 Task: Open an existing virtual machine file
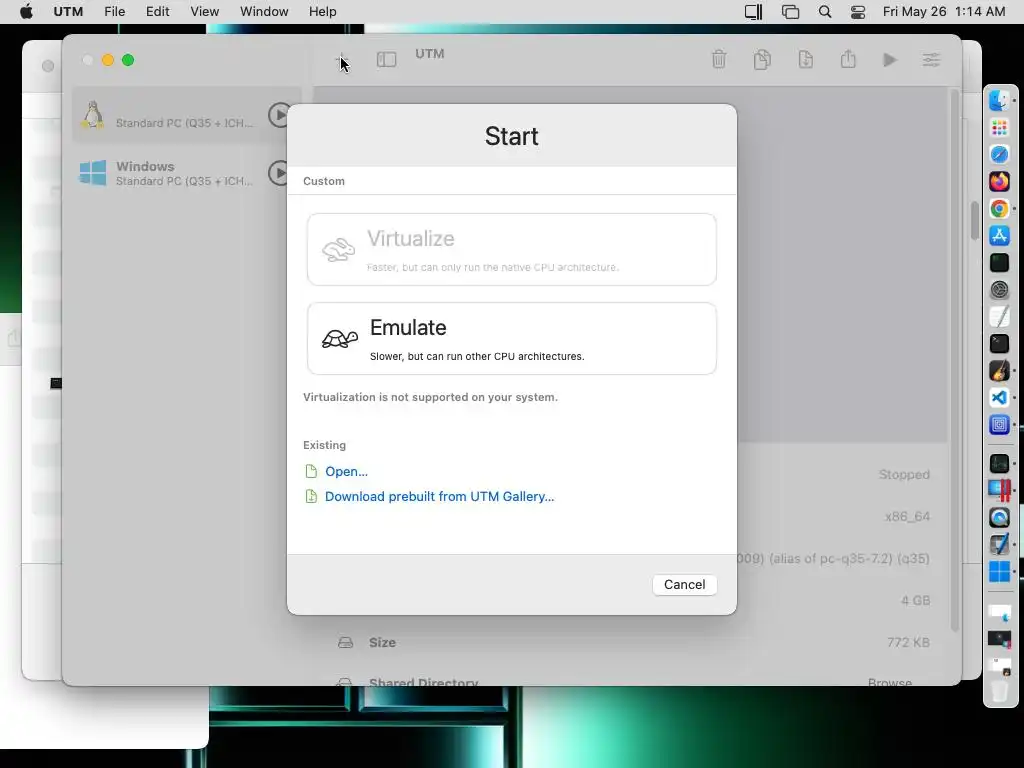click(x=346, y=472)
